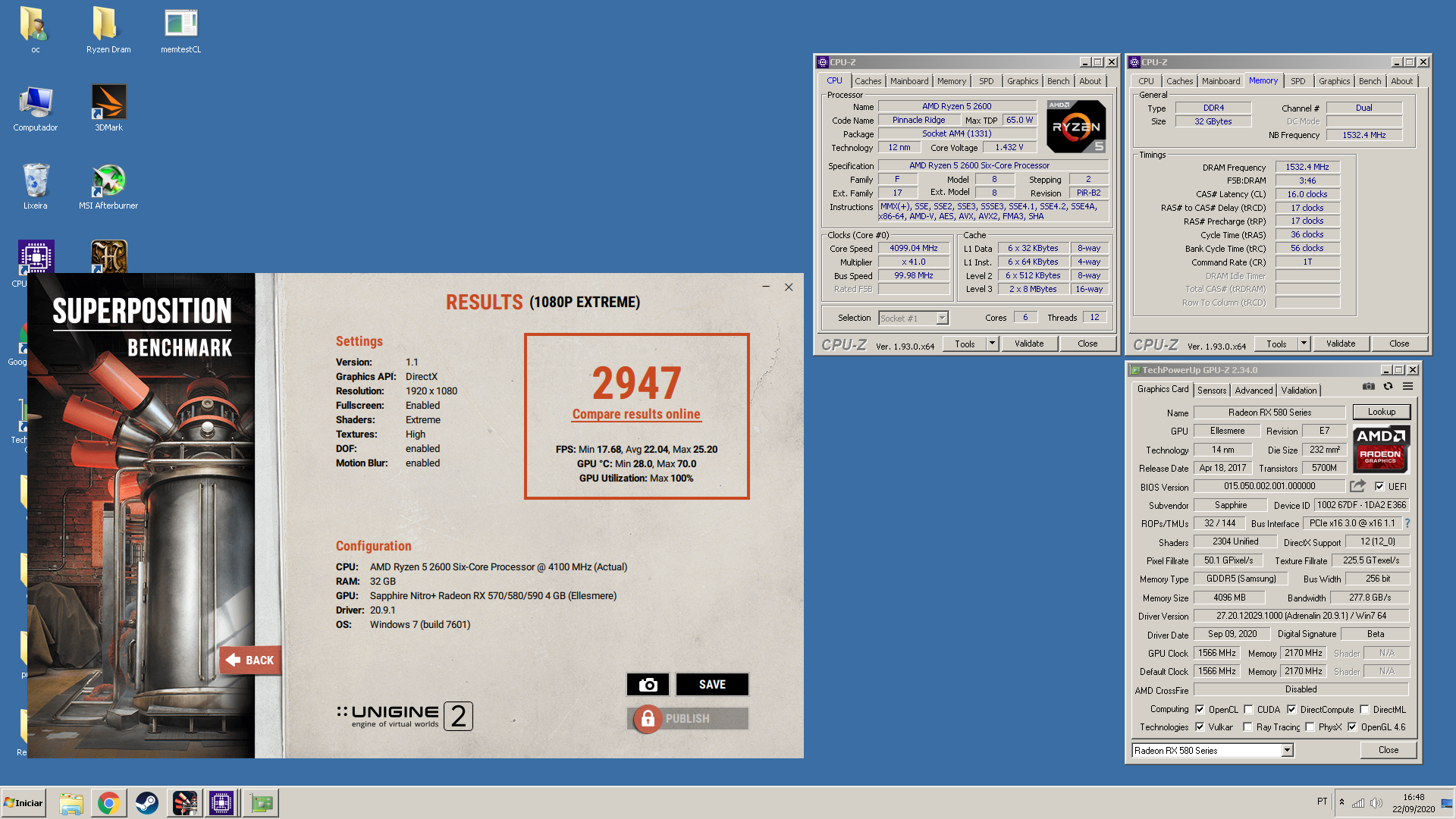
Task: Open the 'oc' desktop folder icon
Action: pyautogui.click(x=35, y=30)
